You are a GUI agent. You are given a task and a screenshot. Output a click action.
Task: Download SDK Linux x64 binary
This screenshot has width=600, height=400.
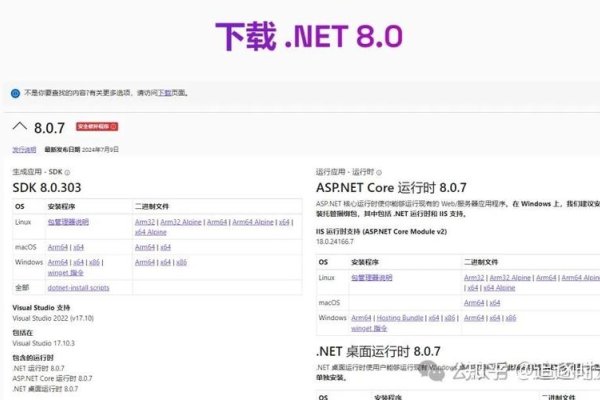click(284, 222)
